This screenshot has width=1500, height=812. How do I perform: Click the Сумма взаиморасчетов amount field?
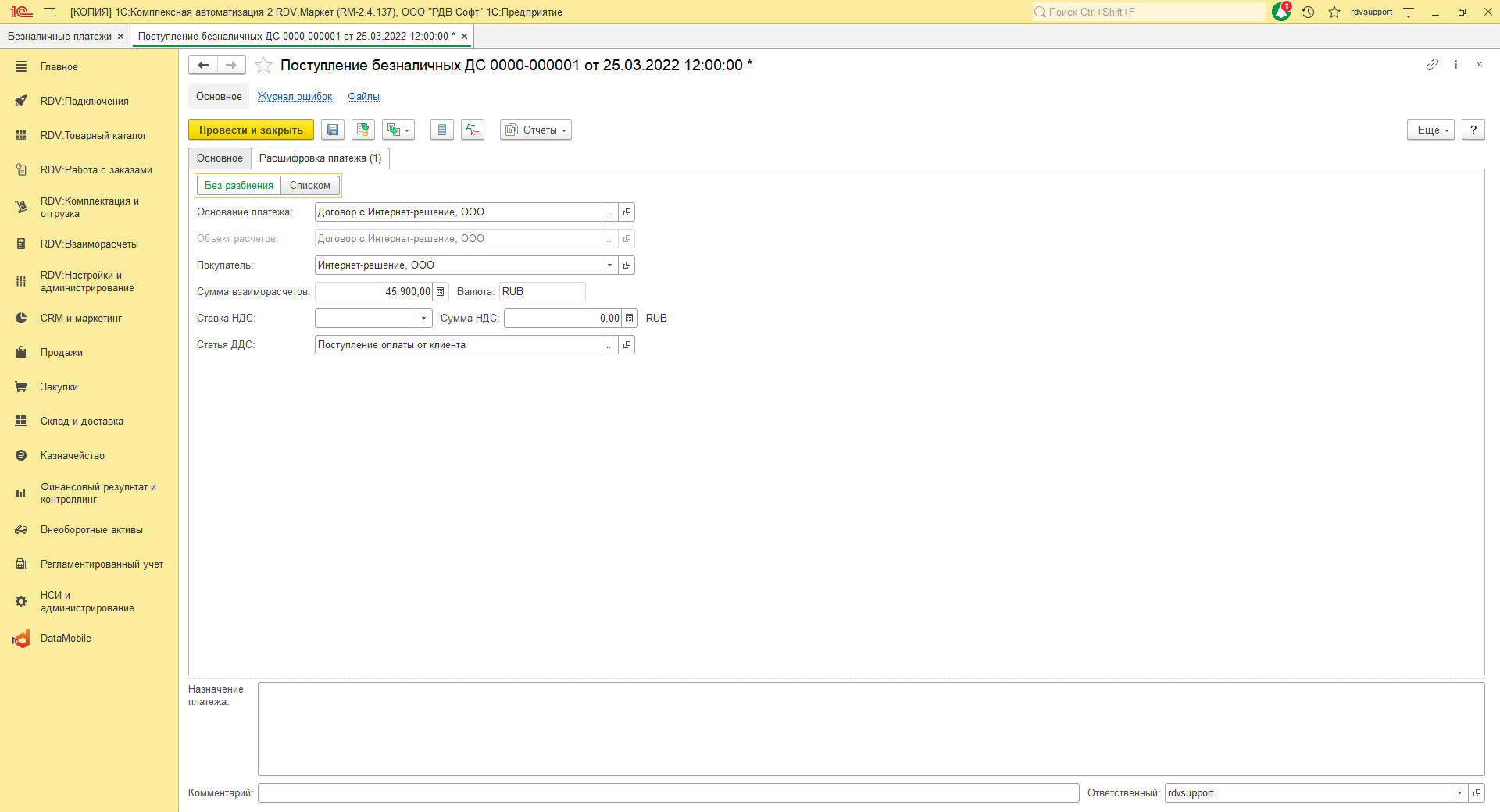[373, 292]
